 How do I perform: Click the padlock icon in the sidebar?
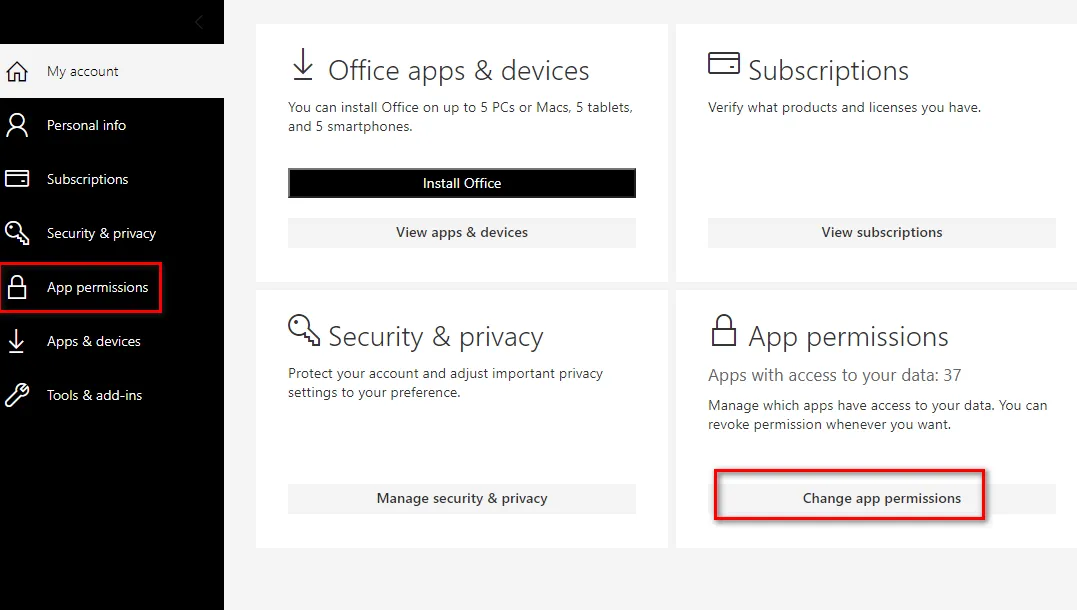click(17, 288)
